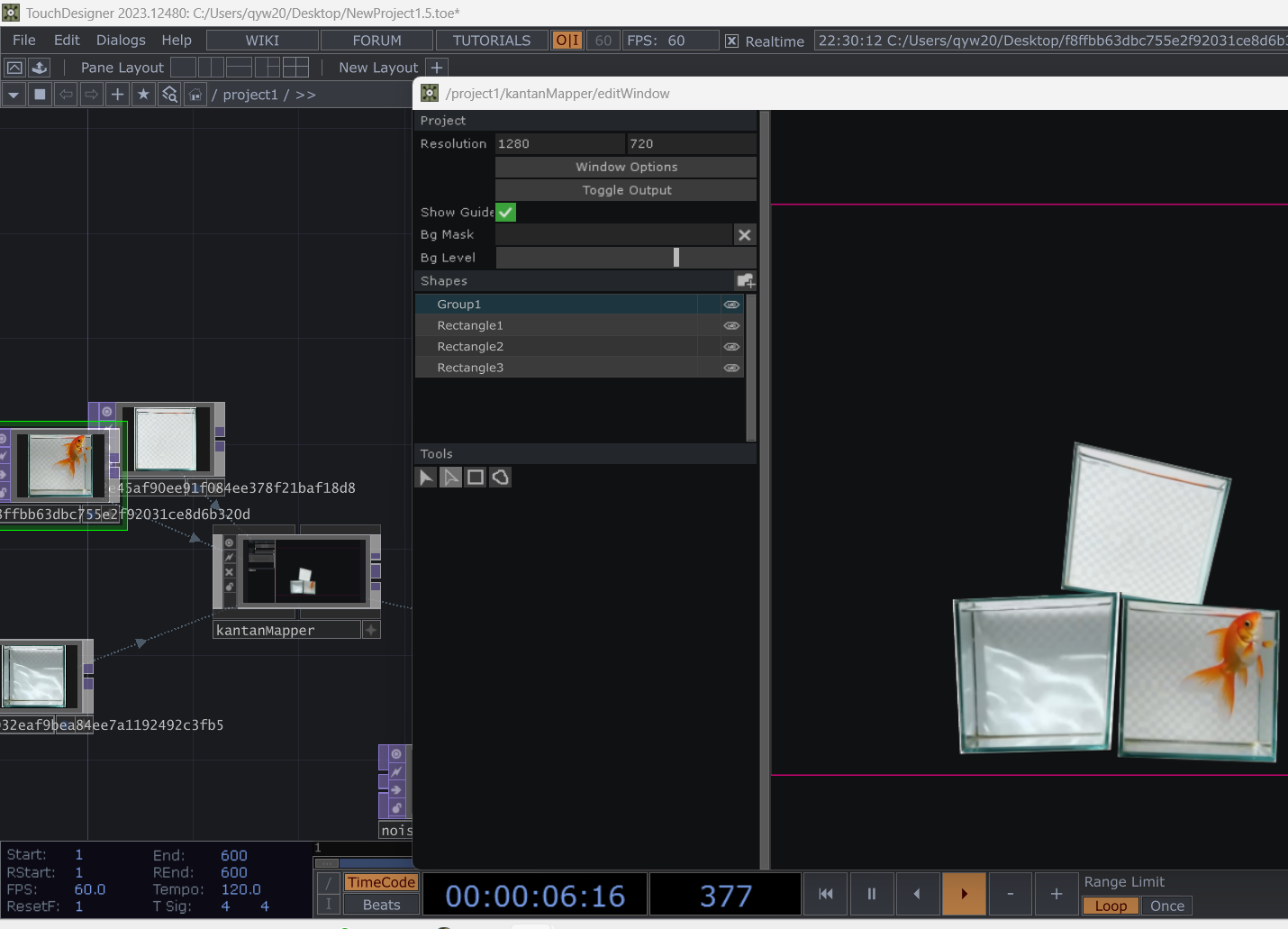Toggle visibility of Rectangle2 shape

731,346
